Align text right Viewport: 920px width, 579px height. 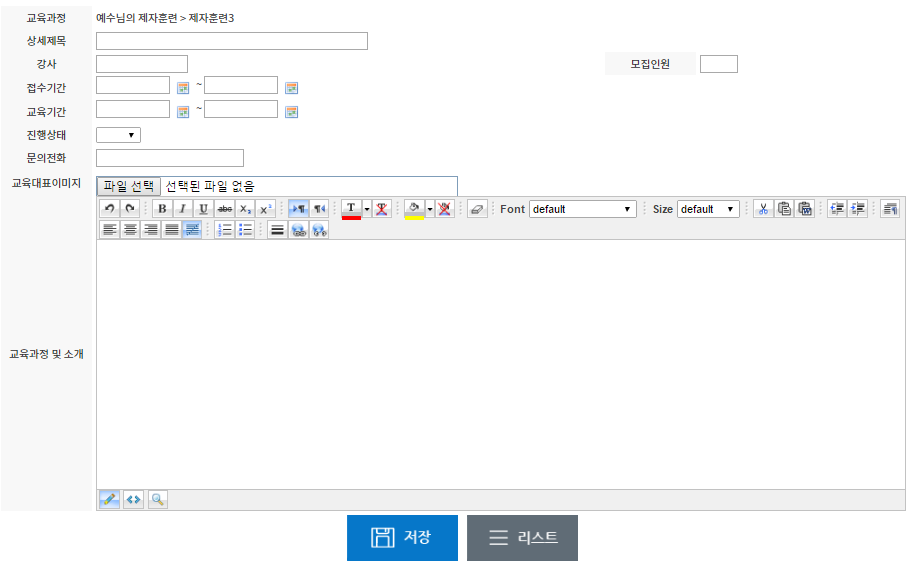point(151,229)
